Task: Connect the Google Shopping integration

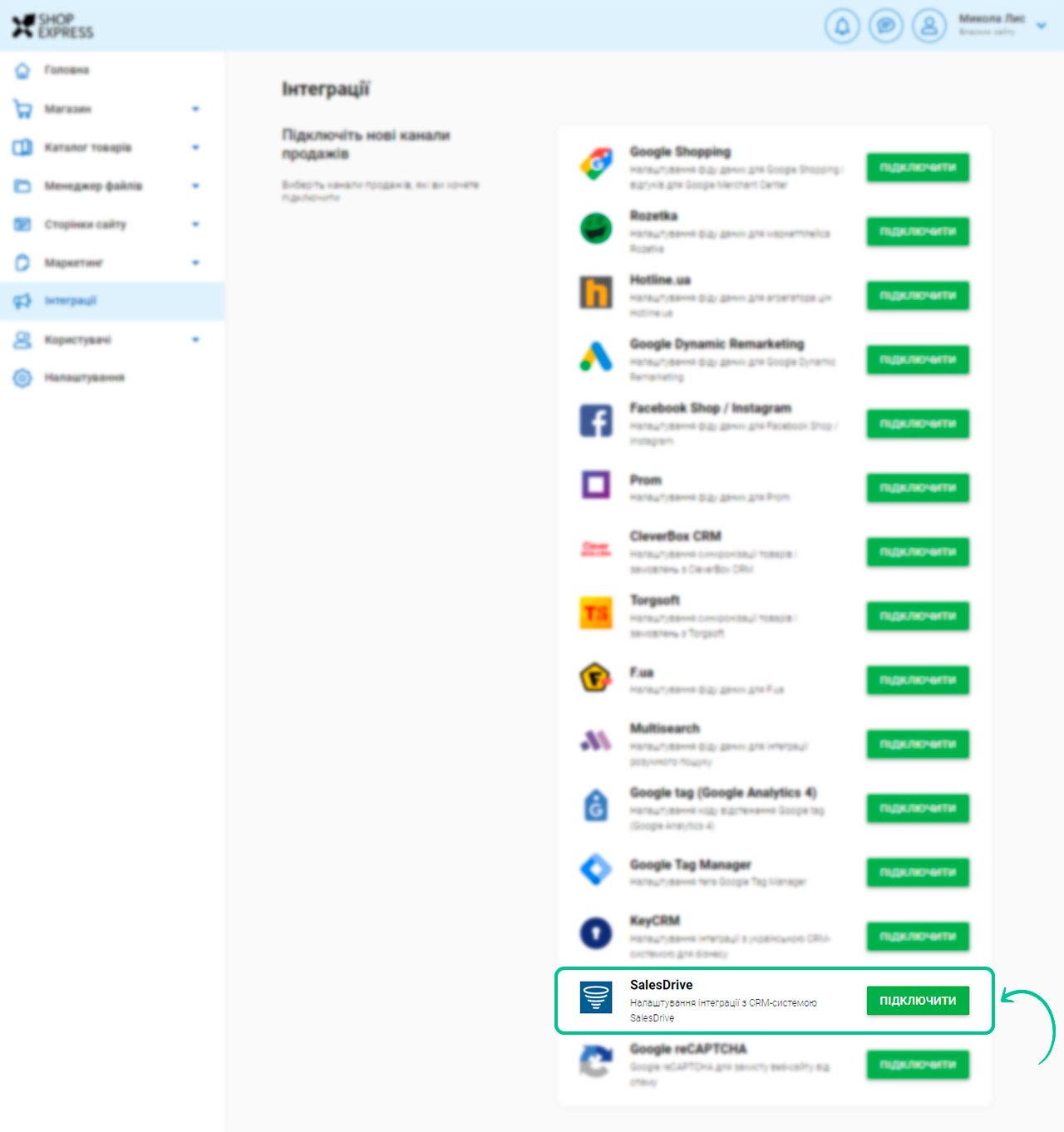Action: 918,168
